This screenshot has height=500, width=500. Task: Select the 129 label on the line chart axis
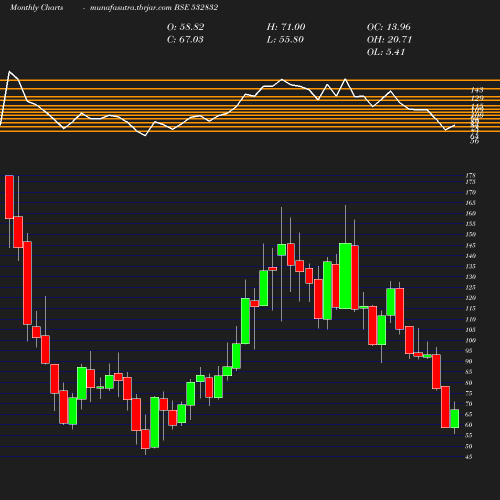[477, 98]
